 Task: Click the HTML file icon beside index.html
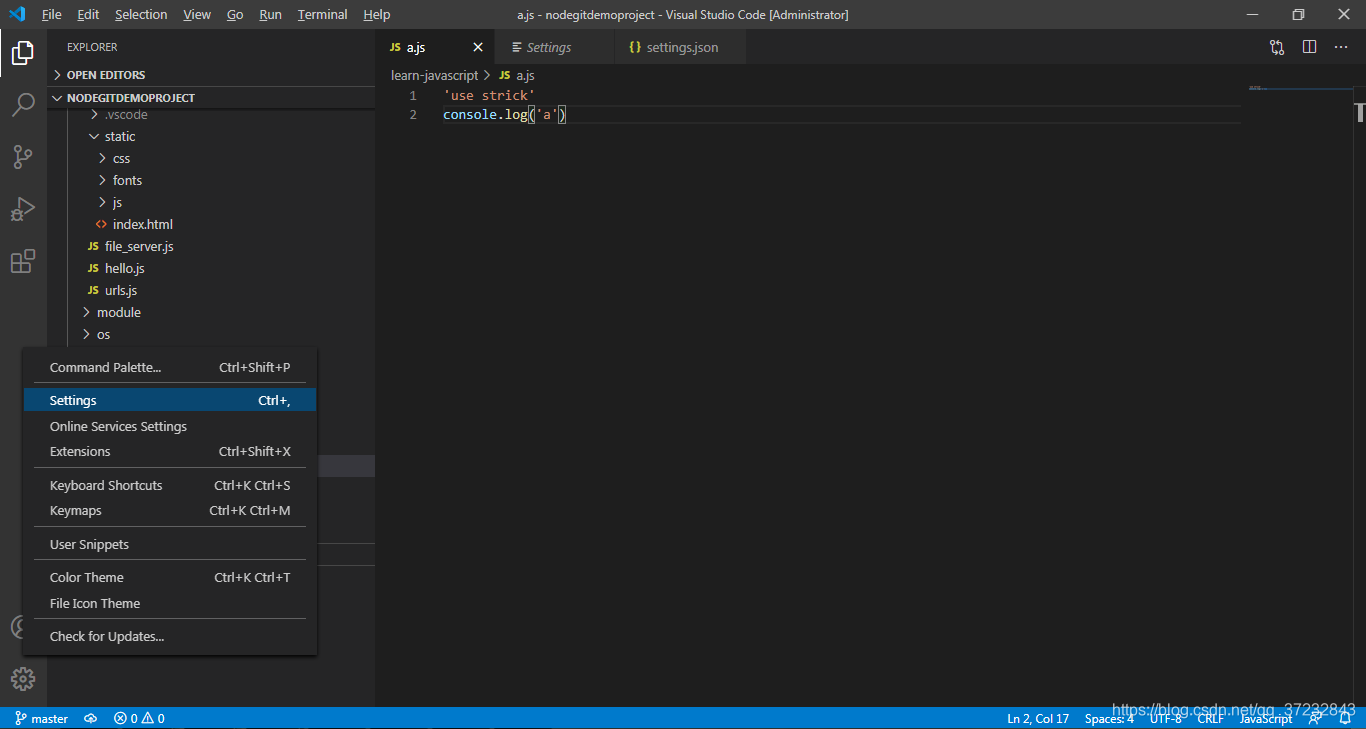(x=101, y=224)
